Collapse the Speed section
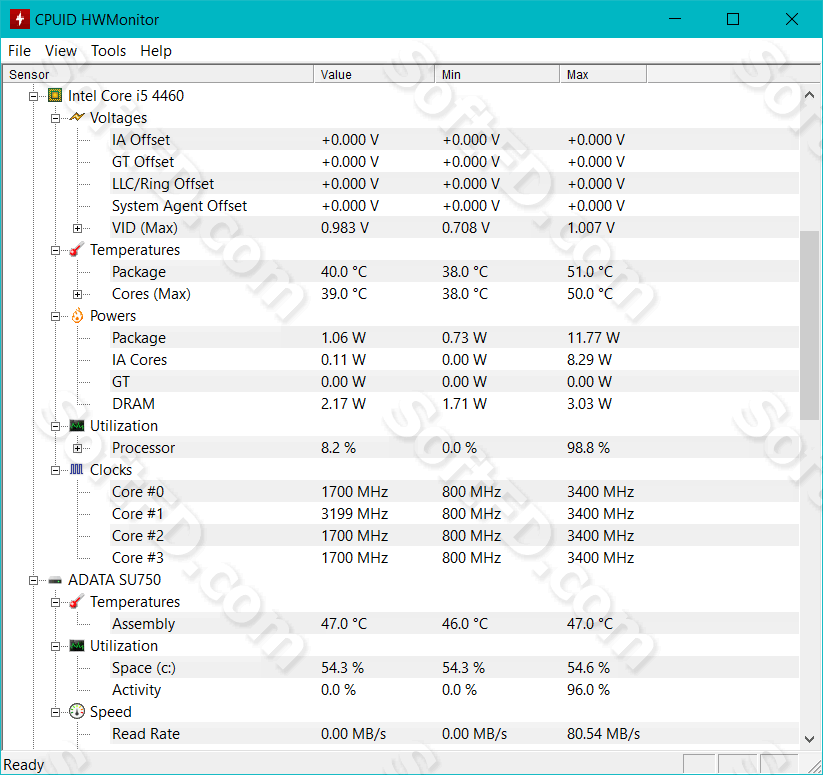Viewport: 823px width, 775px height. tap(55, 712)
